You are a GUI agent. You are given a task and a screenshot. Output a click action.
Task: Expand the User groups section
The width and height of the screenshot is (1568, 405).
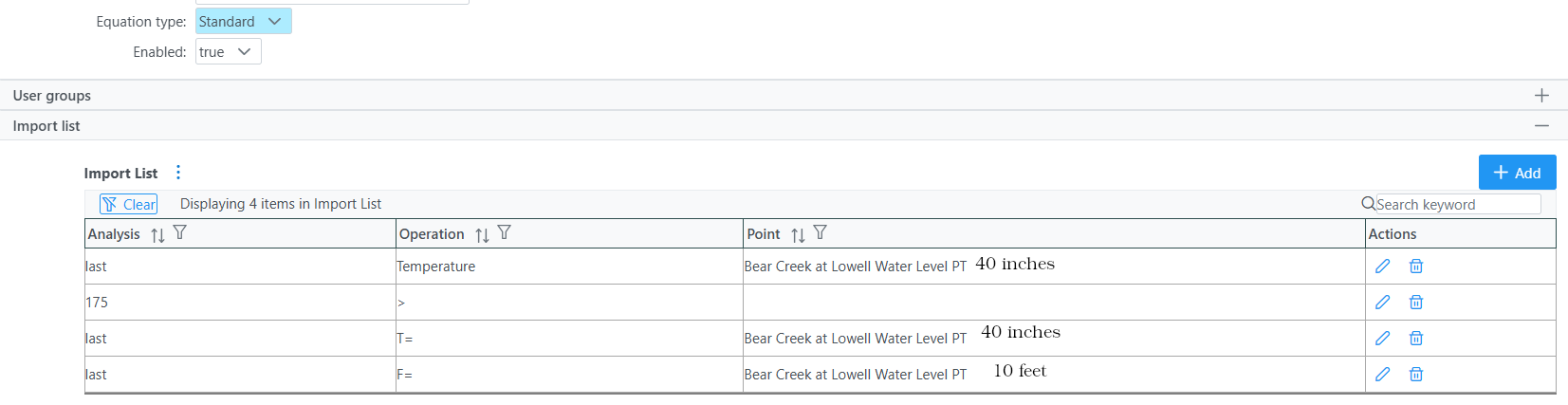(x=1541, y=95)
